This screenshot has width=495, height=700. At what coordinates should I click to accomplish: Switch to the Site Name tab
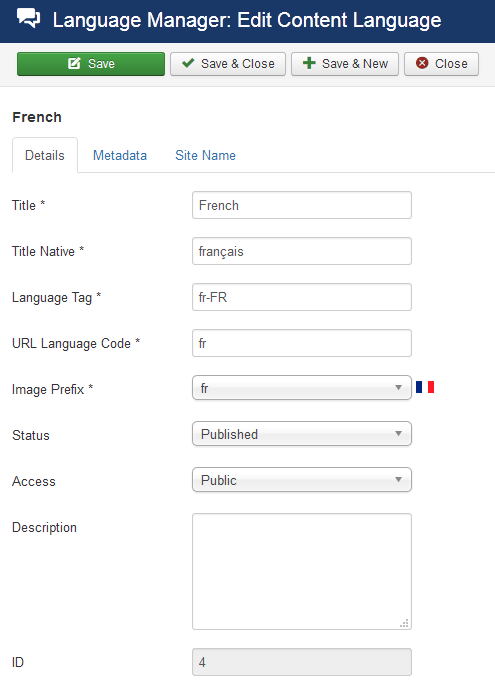[205, 155]
